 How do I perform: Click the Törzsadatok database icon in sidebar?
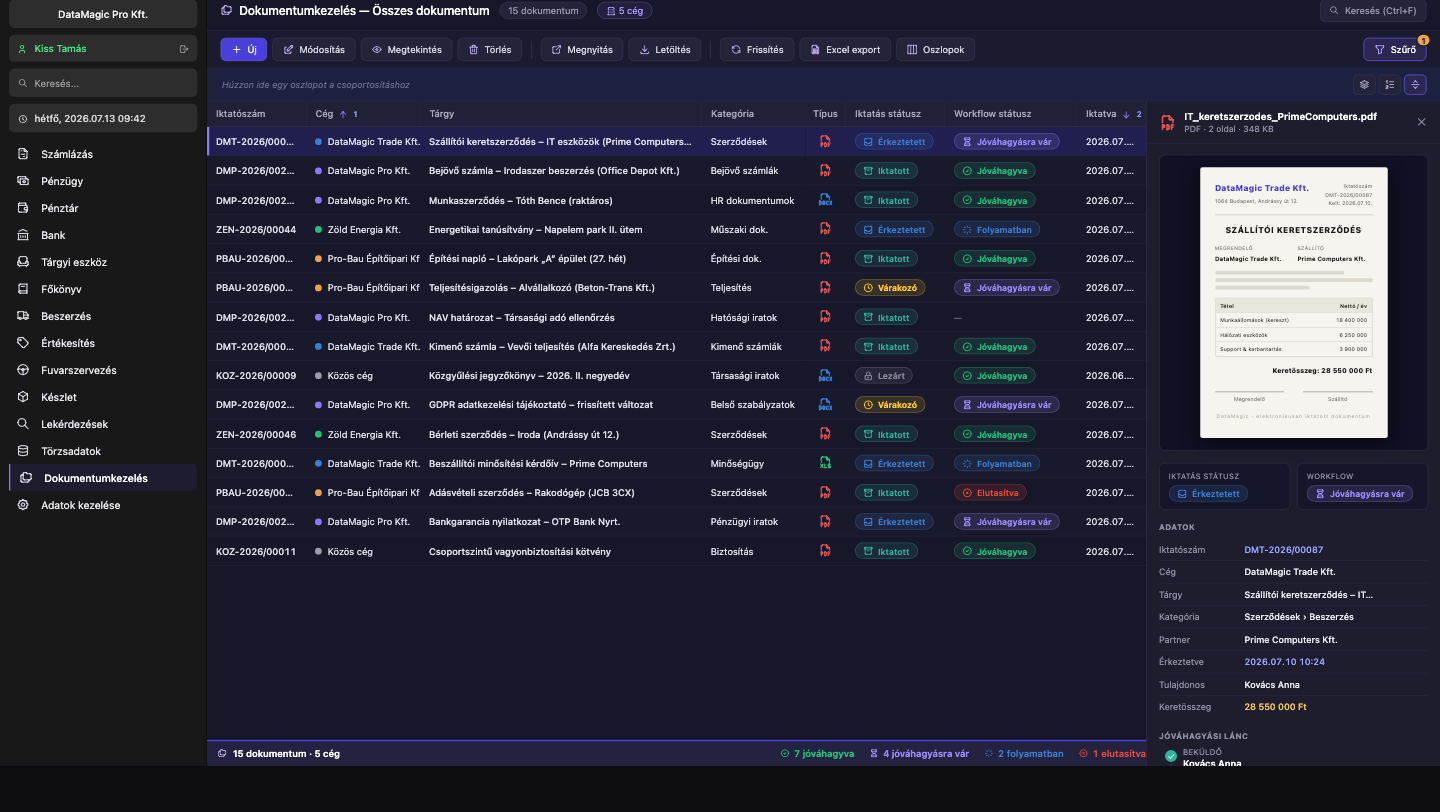click(23, 451)
